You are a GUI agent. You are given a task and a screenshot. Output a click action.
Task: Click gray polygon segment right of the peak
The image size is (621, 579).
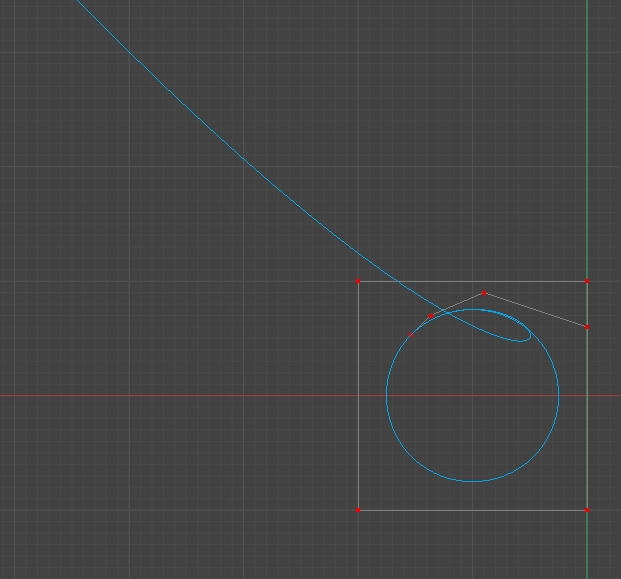[x=535, y=310]
